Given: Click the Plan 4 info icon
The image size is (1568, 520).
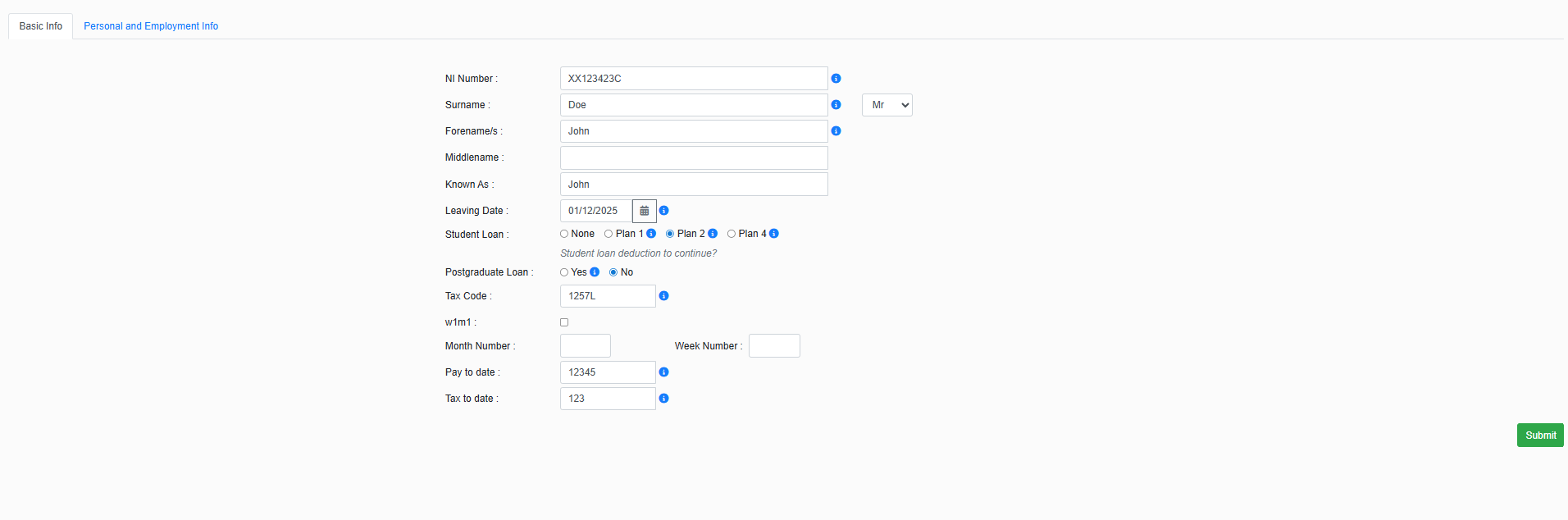Looking at the screenshot, I should [774, 234].
